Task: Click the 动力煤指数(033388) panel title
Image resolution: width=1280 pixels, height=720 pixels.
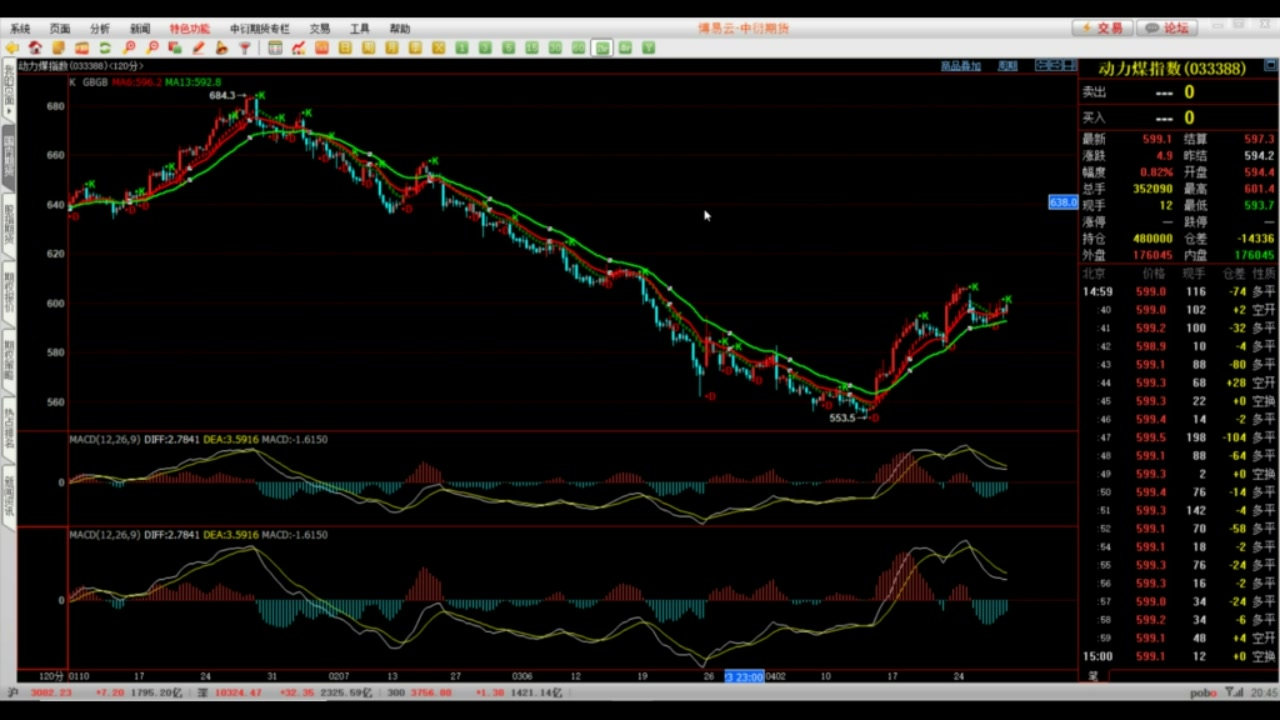Action: coord(1172,68)
